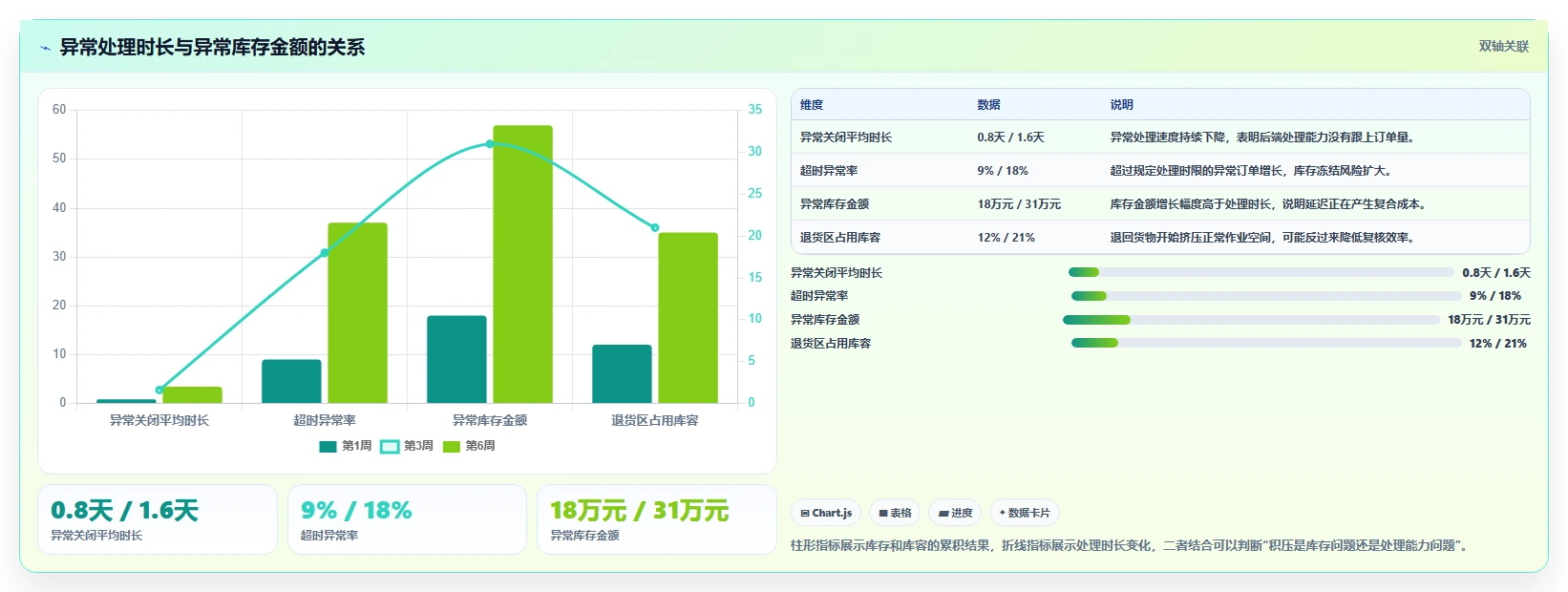Open the 0.8天 / 1.6天 KPI card
The image size is (1568, 592).
coord(158,519)
